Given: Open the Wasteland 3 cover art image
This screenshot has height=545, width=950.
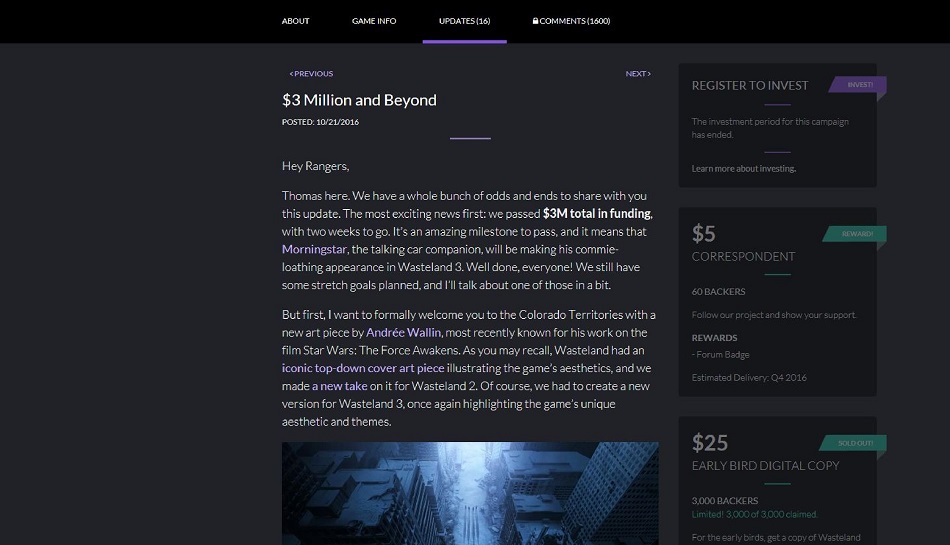Looking at the screenshot, I should (470, 493).
